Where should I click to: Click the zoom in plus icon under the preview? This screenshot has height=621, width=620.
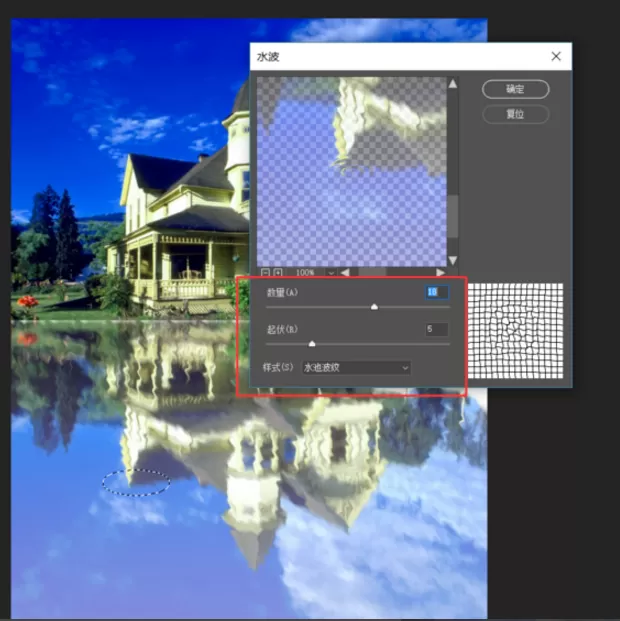point(278,273)
